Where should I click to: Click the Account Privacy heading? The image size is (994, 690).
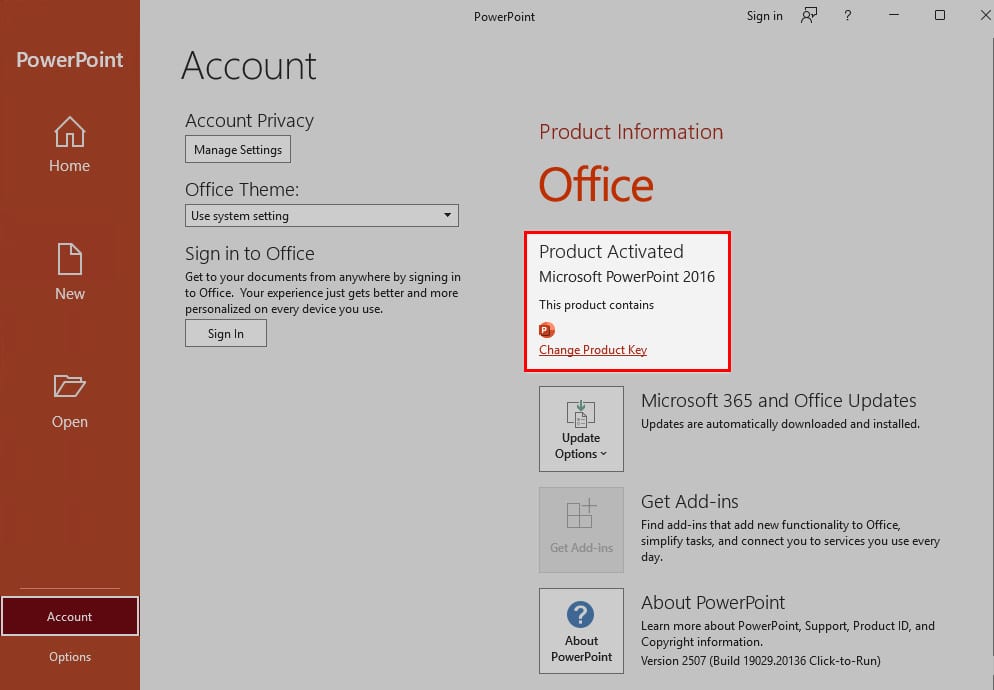click(x=249, y=120)
